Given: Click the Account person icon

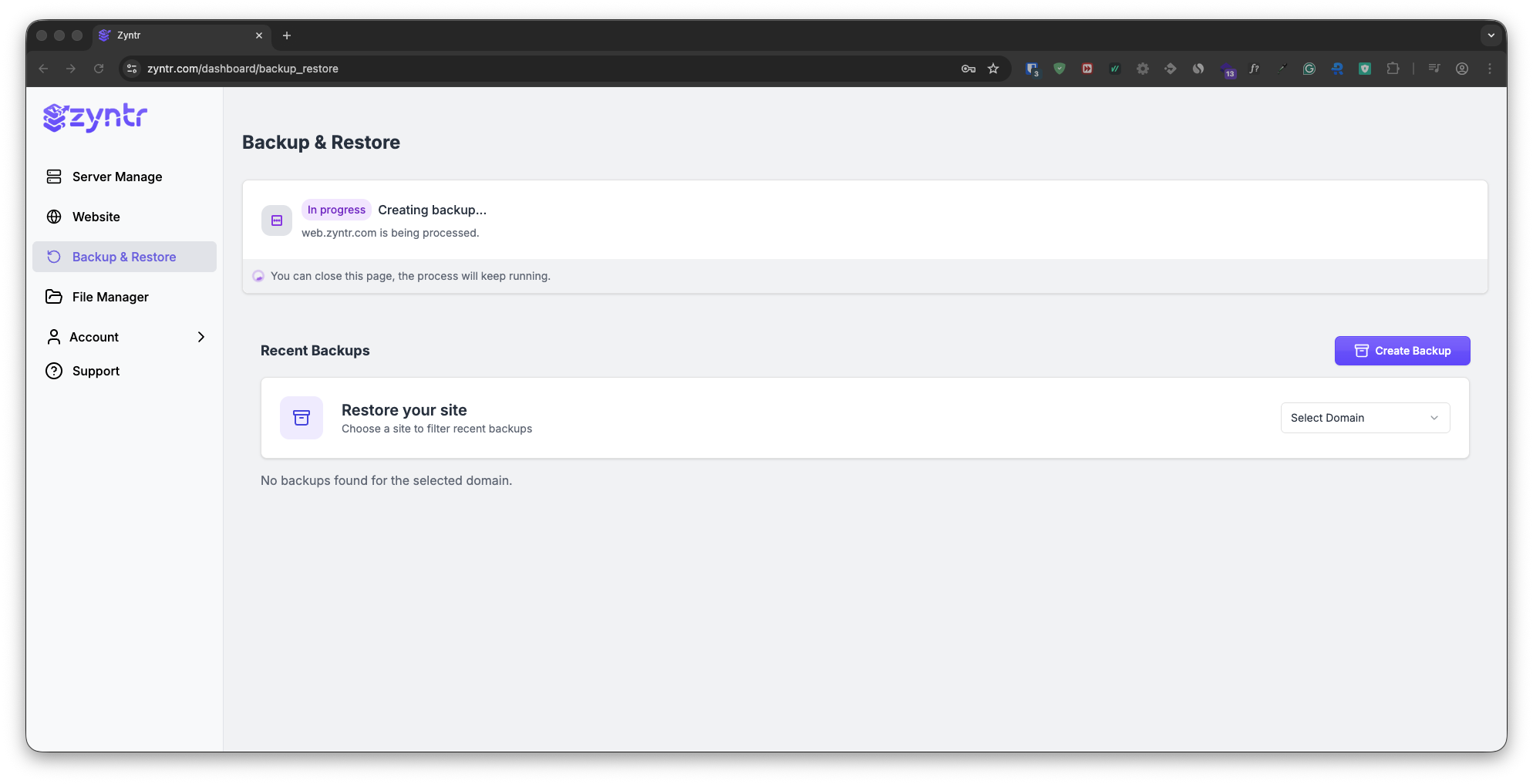Looking at the screenshot, I should coord(53,337).
